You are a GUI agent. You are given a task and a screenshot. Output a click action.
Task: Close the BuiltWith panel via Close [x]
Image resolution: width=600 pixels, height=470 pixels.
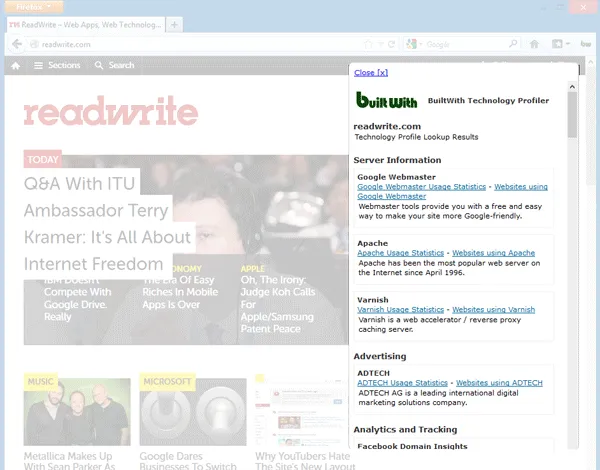[370, 73]
